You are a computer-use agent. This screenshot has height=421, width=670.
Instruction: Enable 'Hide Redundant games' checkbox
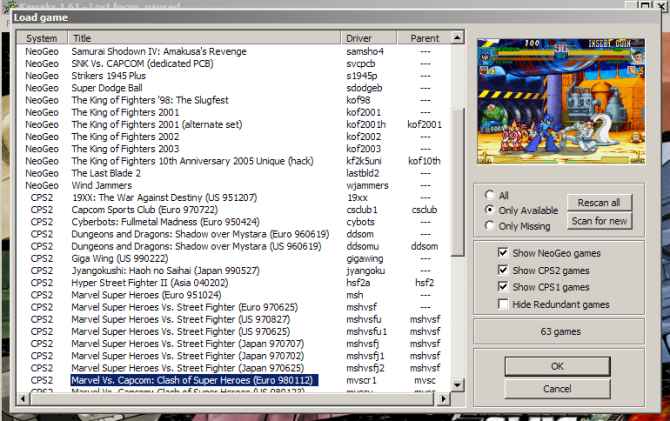click(x=503, y=304)
